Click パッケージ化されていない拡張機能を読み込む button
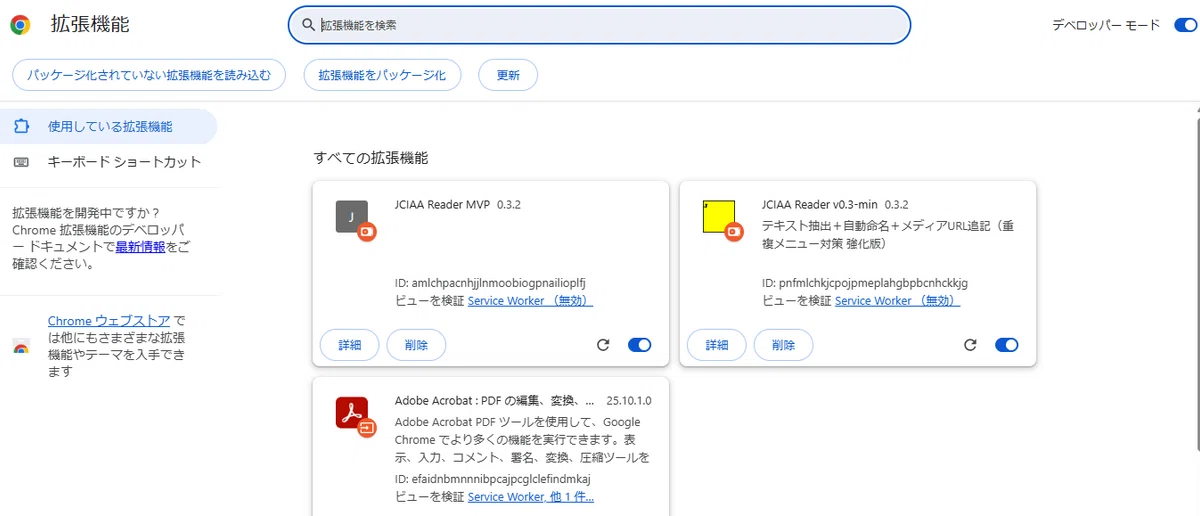The width and height of the screenshot is (1200, 516). click(x=149, y=75)
